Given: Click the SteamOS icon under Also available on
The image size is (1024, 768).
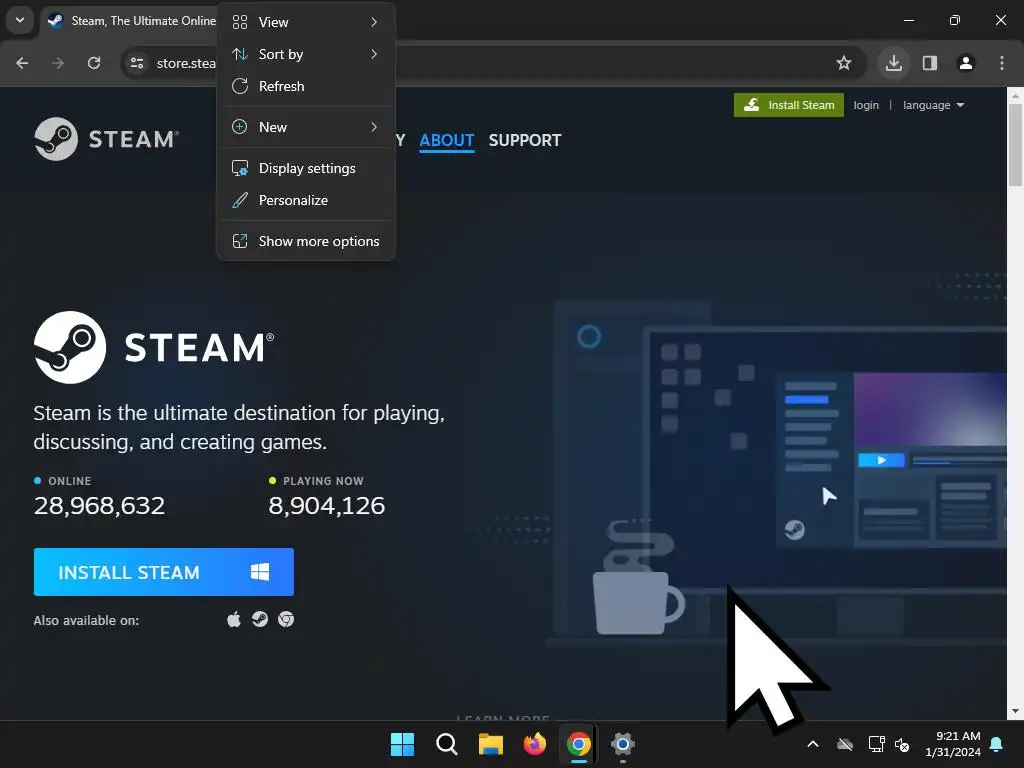Looking at the screenshot, I should tap(260, 619).
